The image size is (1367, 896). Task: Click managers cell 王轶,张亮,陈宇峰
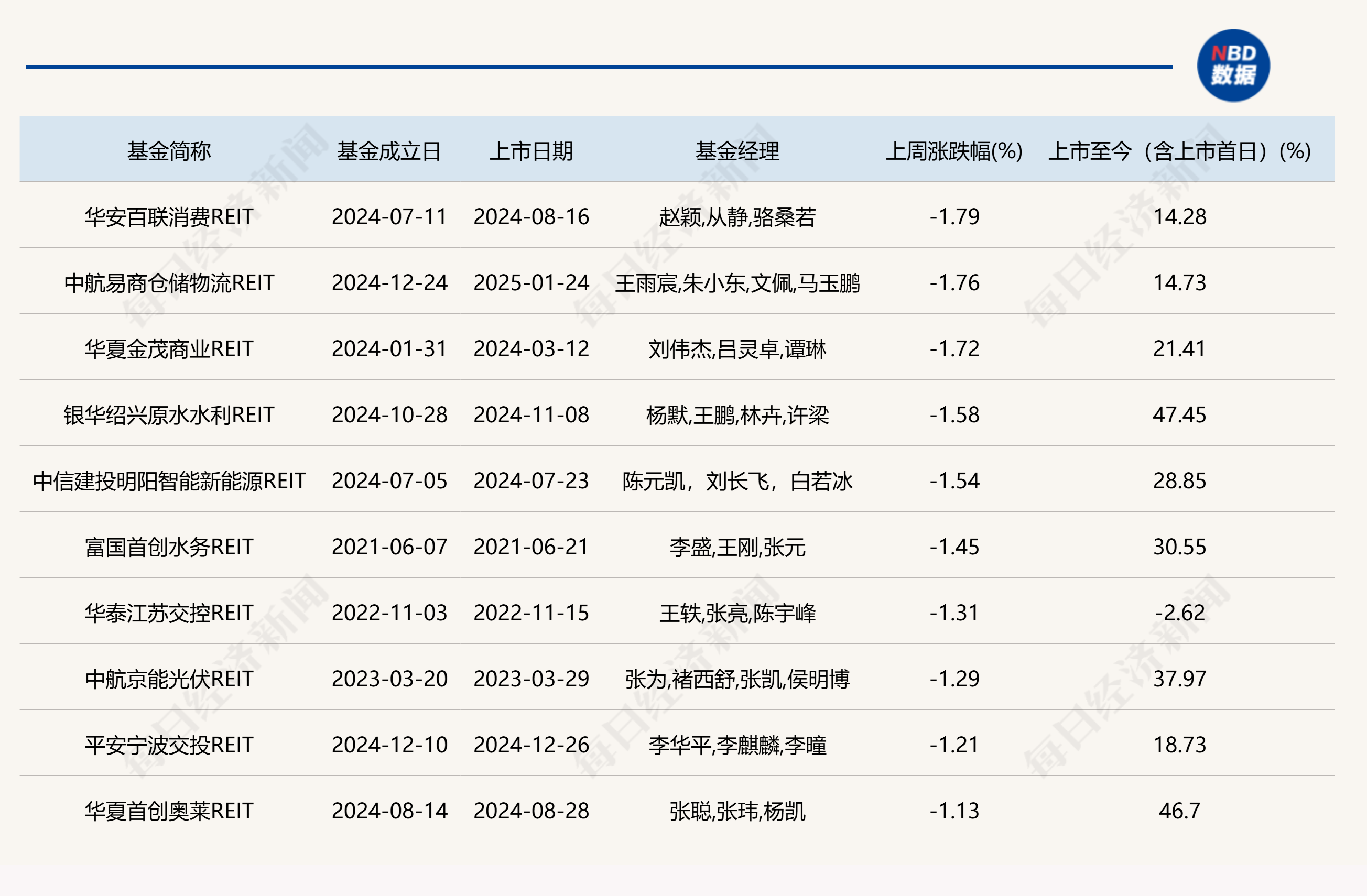click(x=737, y=614)
